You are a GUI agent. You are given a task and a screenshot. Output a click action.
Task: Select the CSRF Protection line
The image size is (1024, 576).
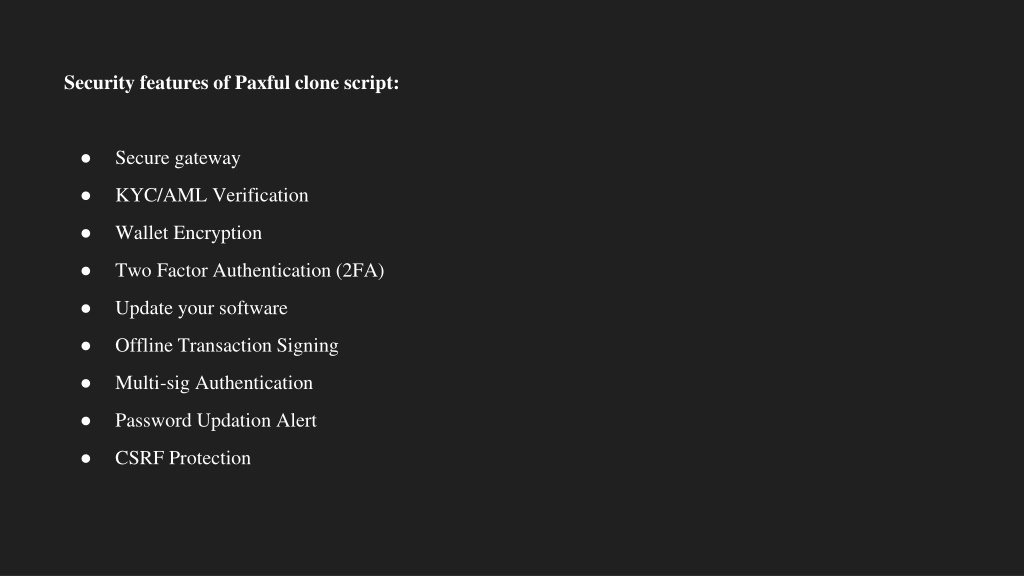point(183,458)
